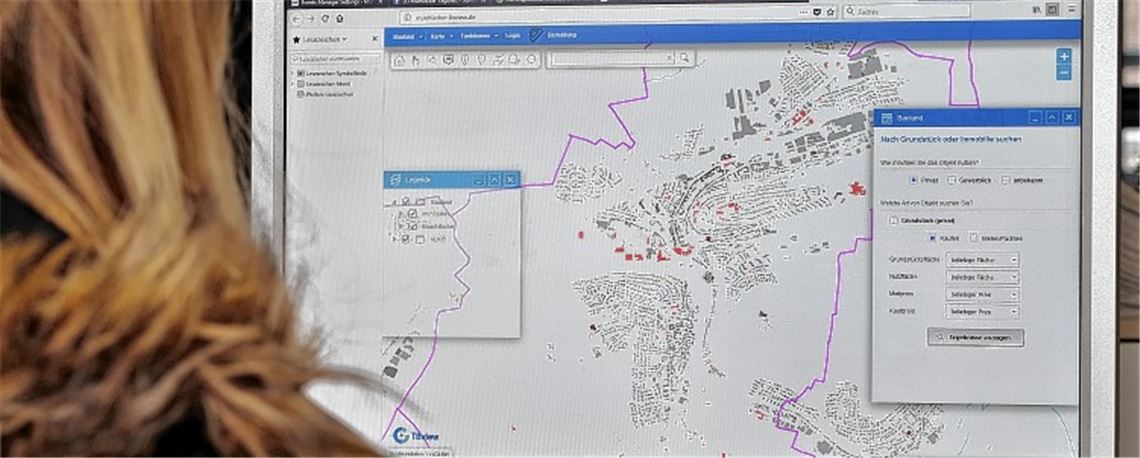Screen dimensions: 1140x458
Task: Clear the map search field with X
Action: [x=671, y=58]
